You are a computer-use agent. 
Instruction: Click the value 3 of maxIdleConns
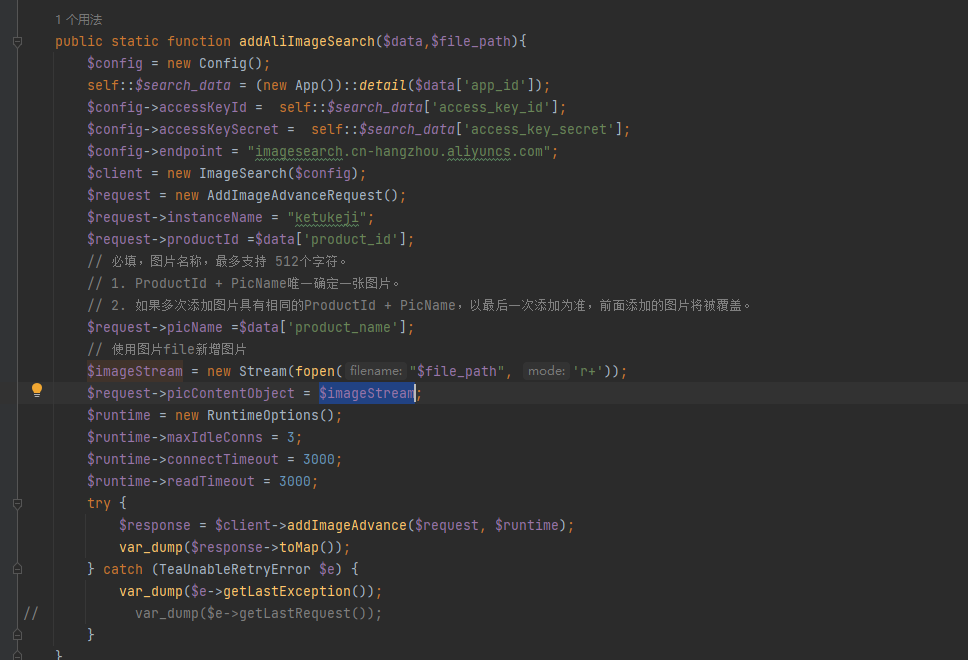291,437
